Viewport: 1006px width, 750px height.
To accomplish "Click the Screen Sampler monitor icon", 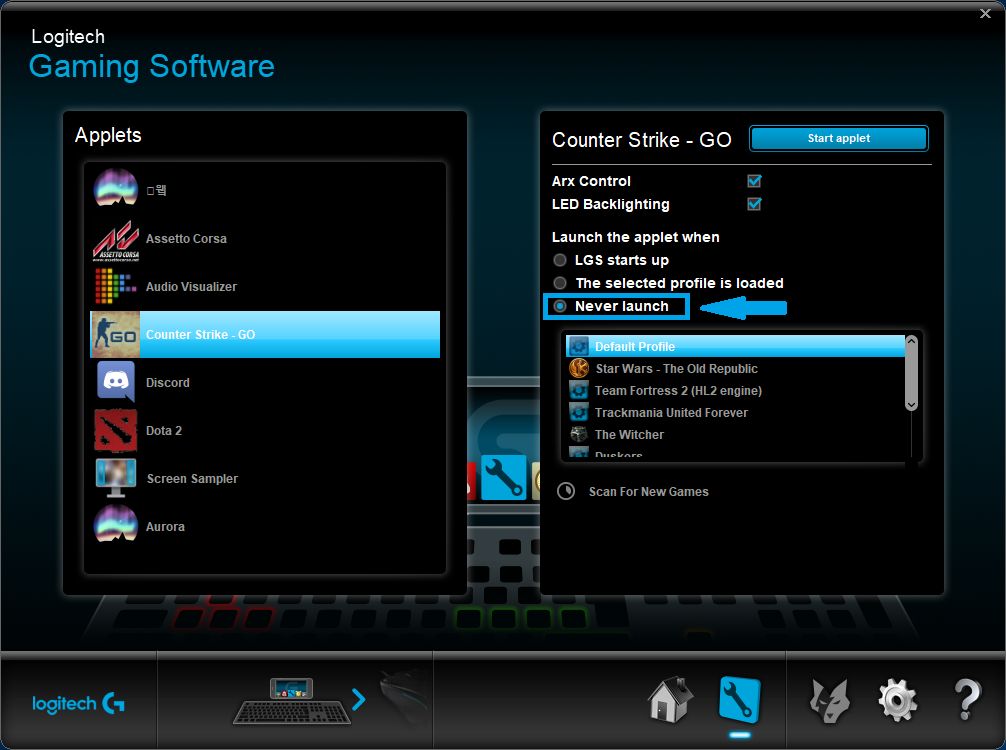I will [x=115, y=478].
